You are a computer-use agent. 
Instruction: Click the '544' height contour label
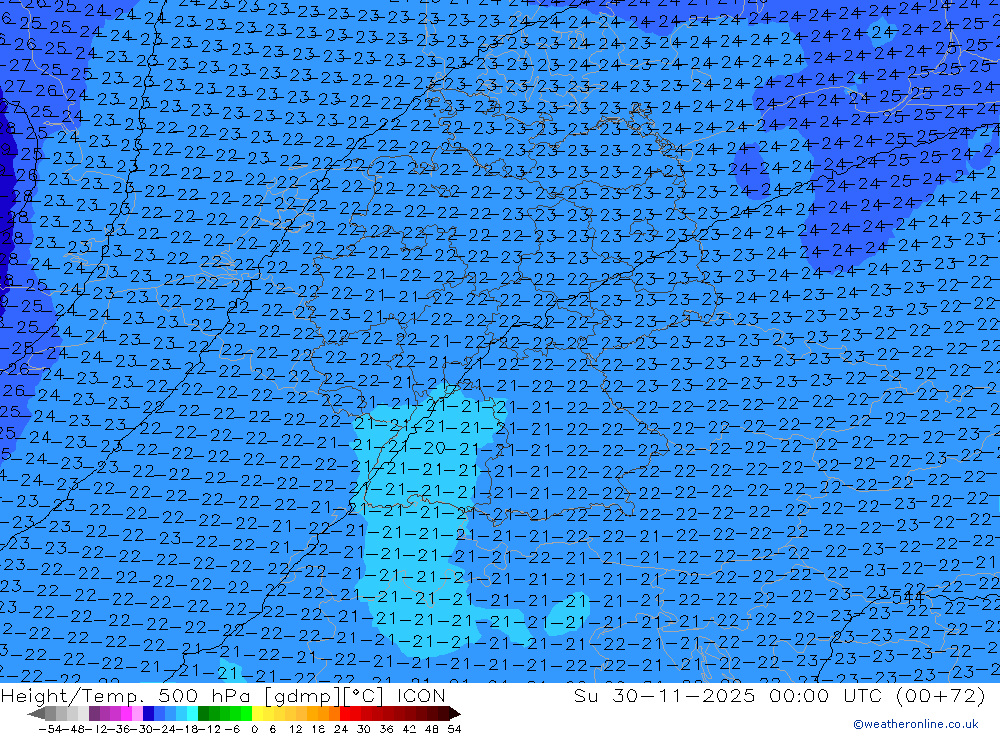pyautogui.click(x=908, y=598)
